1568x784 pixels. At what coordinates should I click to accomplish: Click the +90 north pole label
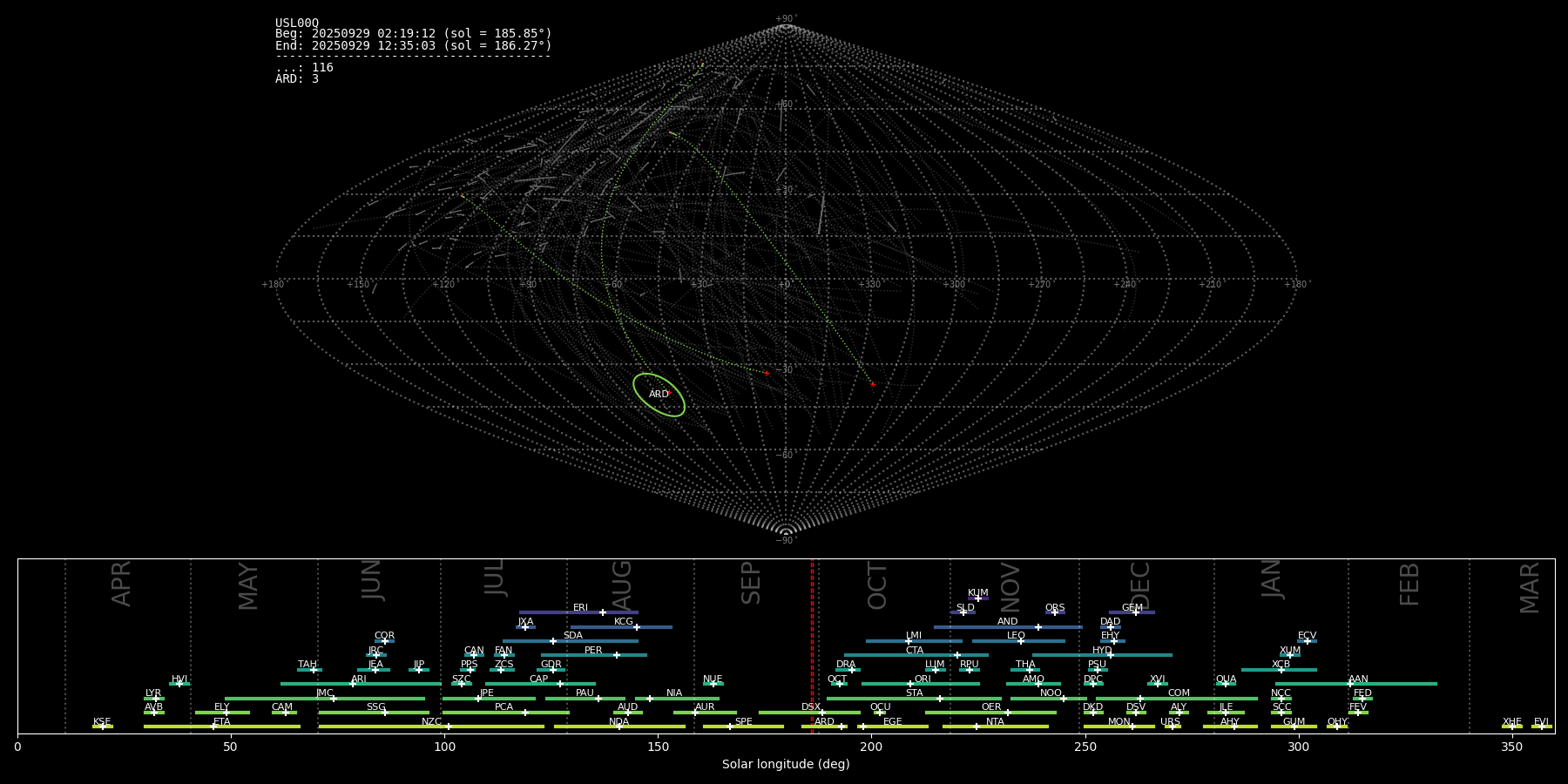(x=786, y=19)
